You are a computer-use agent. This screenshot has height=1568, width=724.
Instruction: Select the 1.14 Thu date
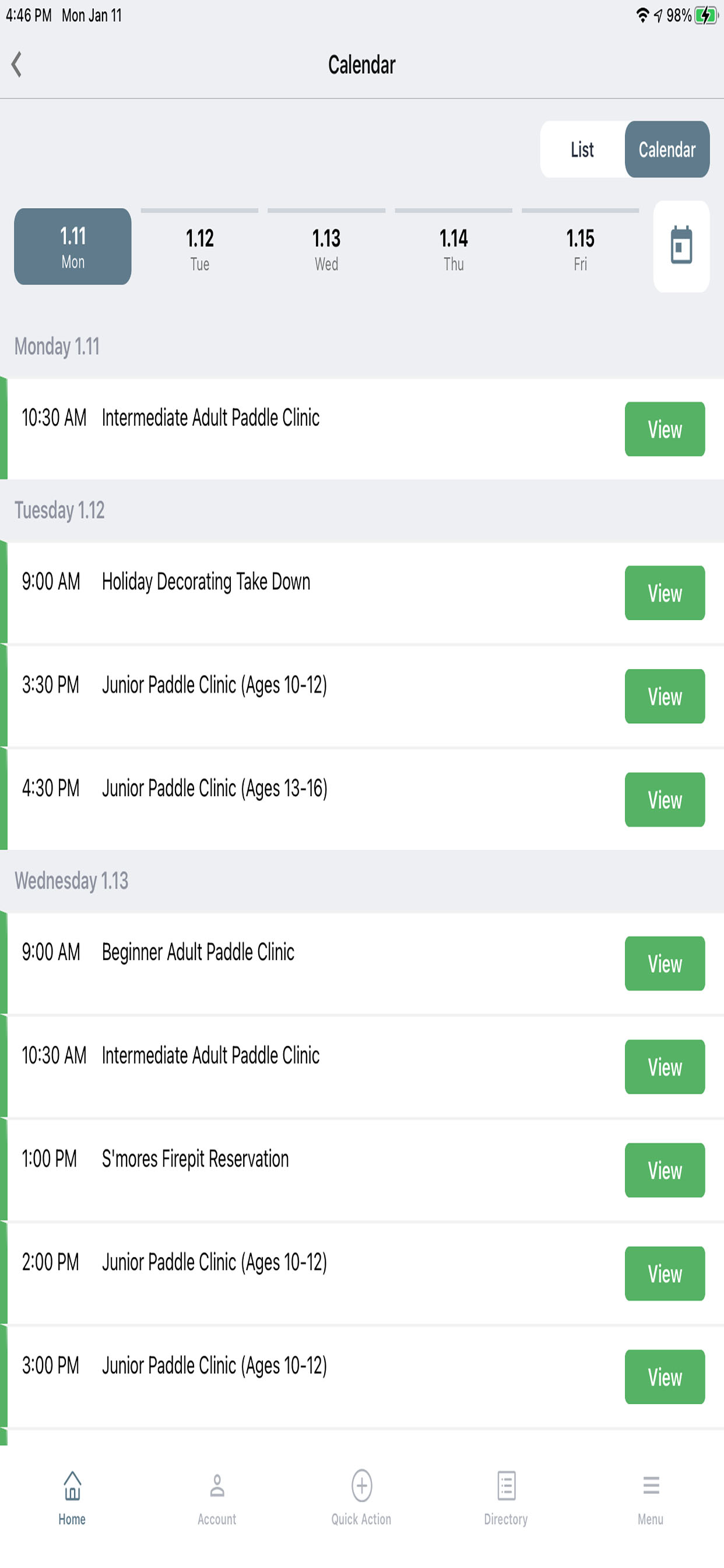454,249
